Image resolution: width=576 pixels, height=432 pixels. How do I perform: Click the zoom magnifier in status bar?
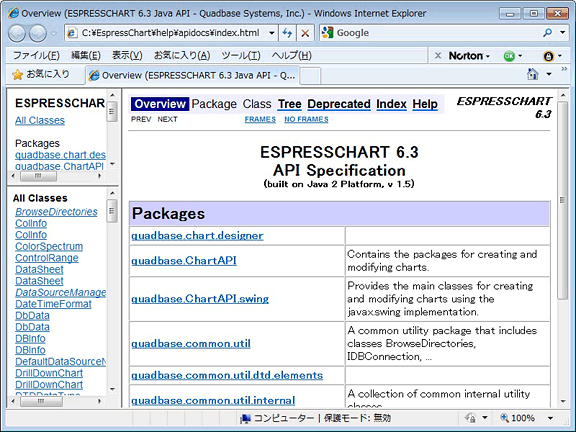(504, 418)
